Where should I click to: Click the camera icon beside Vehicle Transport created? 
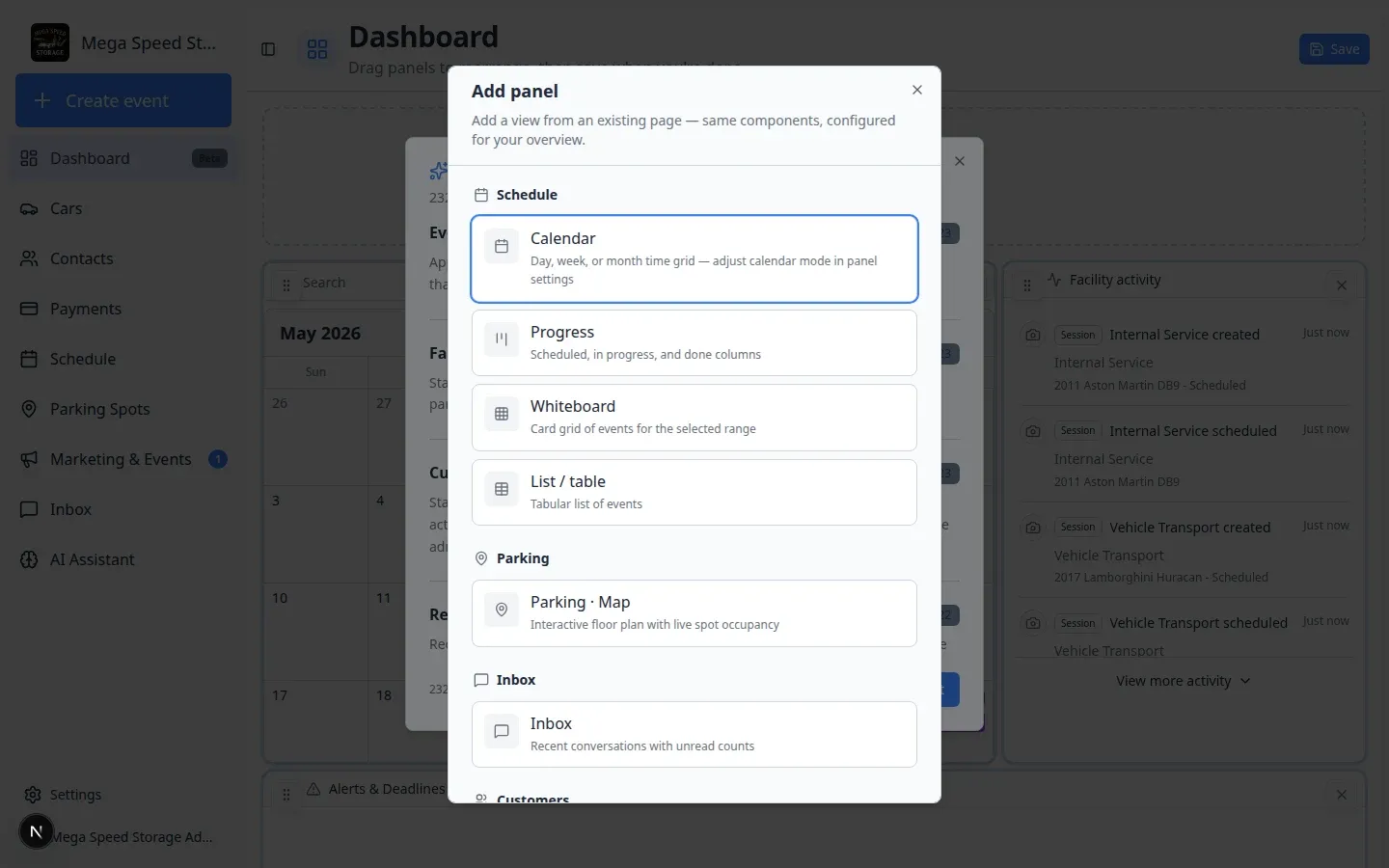pos(1033,528)
